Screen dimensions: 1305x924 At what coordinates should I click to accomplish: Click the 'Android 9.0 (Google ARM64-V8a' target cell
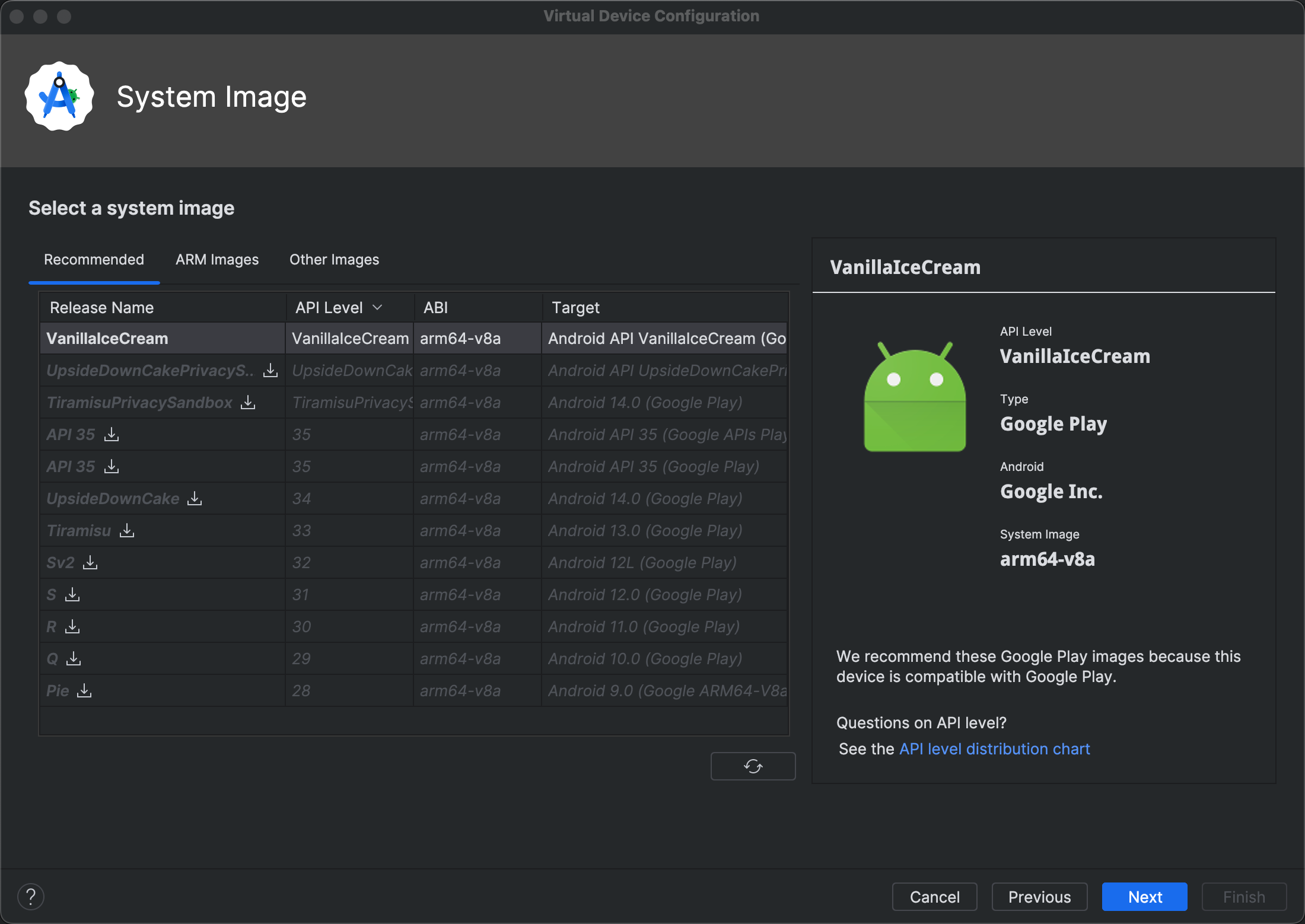[664, 690]
